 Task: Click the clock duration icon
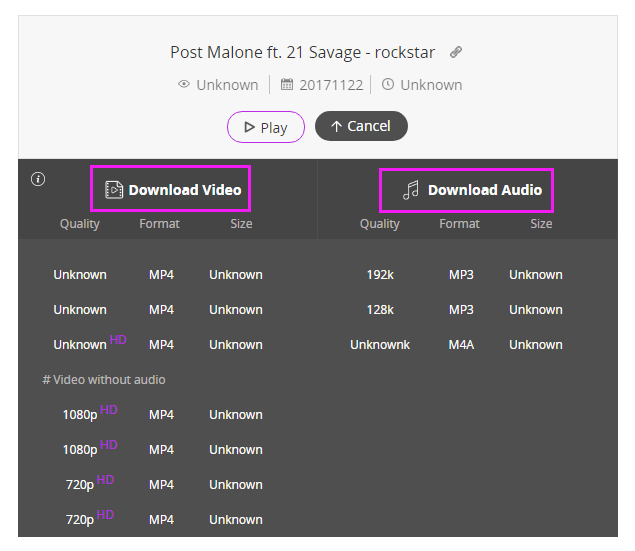388,84
